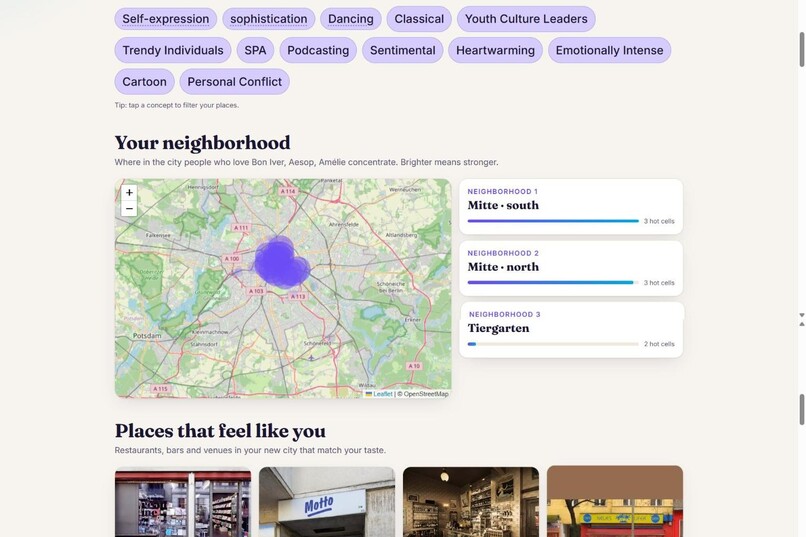Click the A 100 road marker on map
806x537 pixels.
tap(232, 258)
